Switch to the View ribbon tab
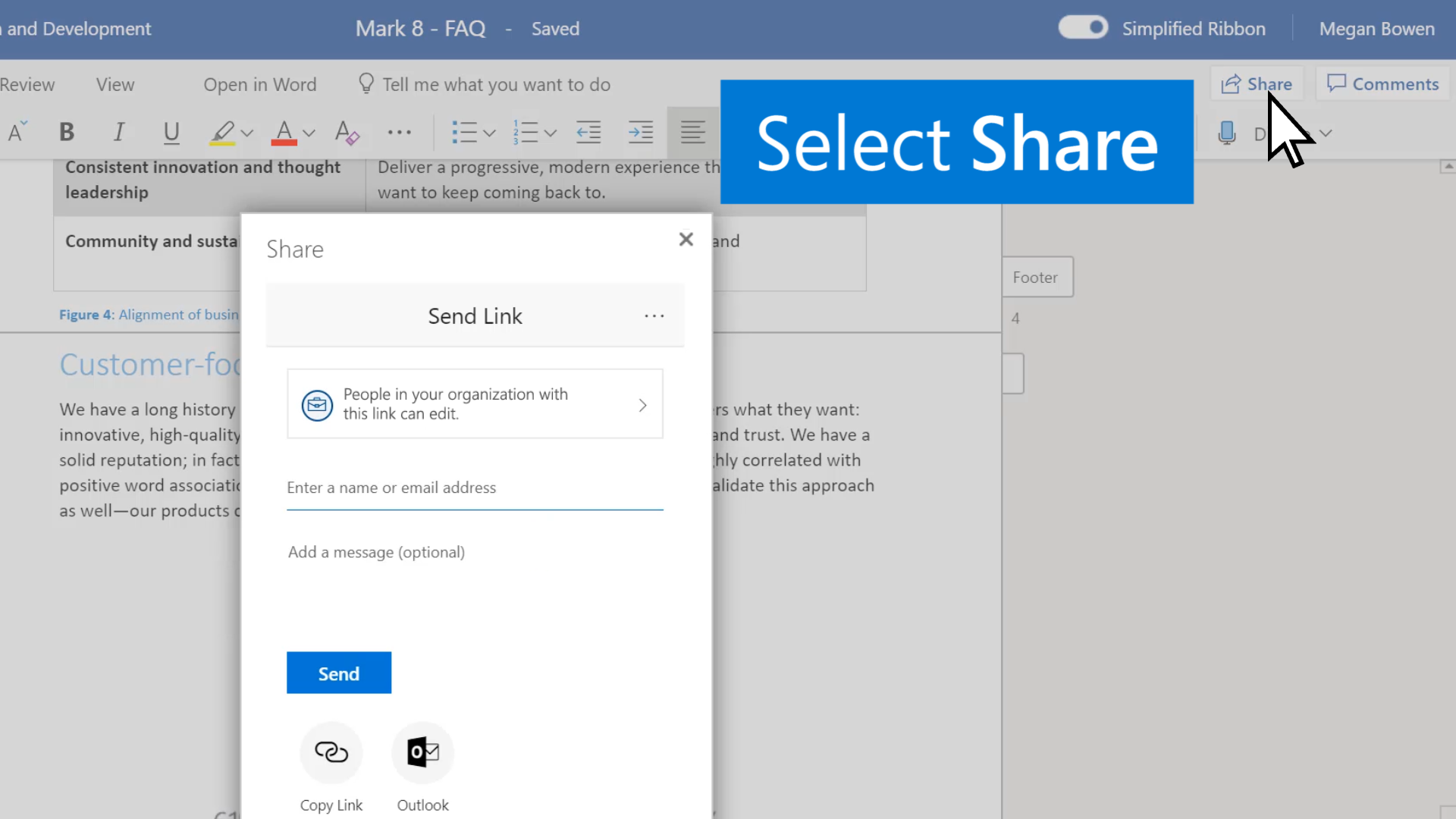This screenshot has width=1456, height=819. (x=114, y=84)
